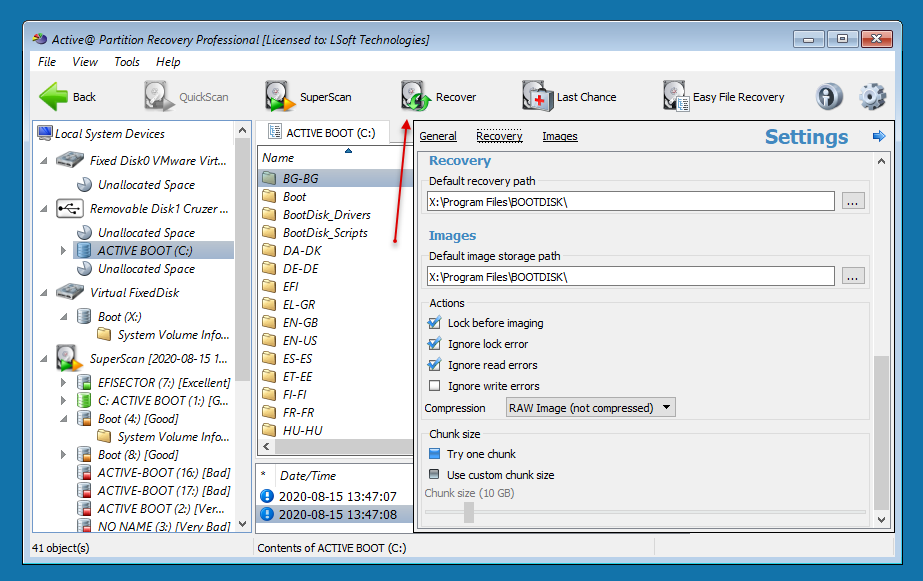Open the Compression dropdown
923x581 pixels.
[590, 407]
